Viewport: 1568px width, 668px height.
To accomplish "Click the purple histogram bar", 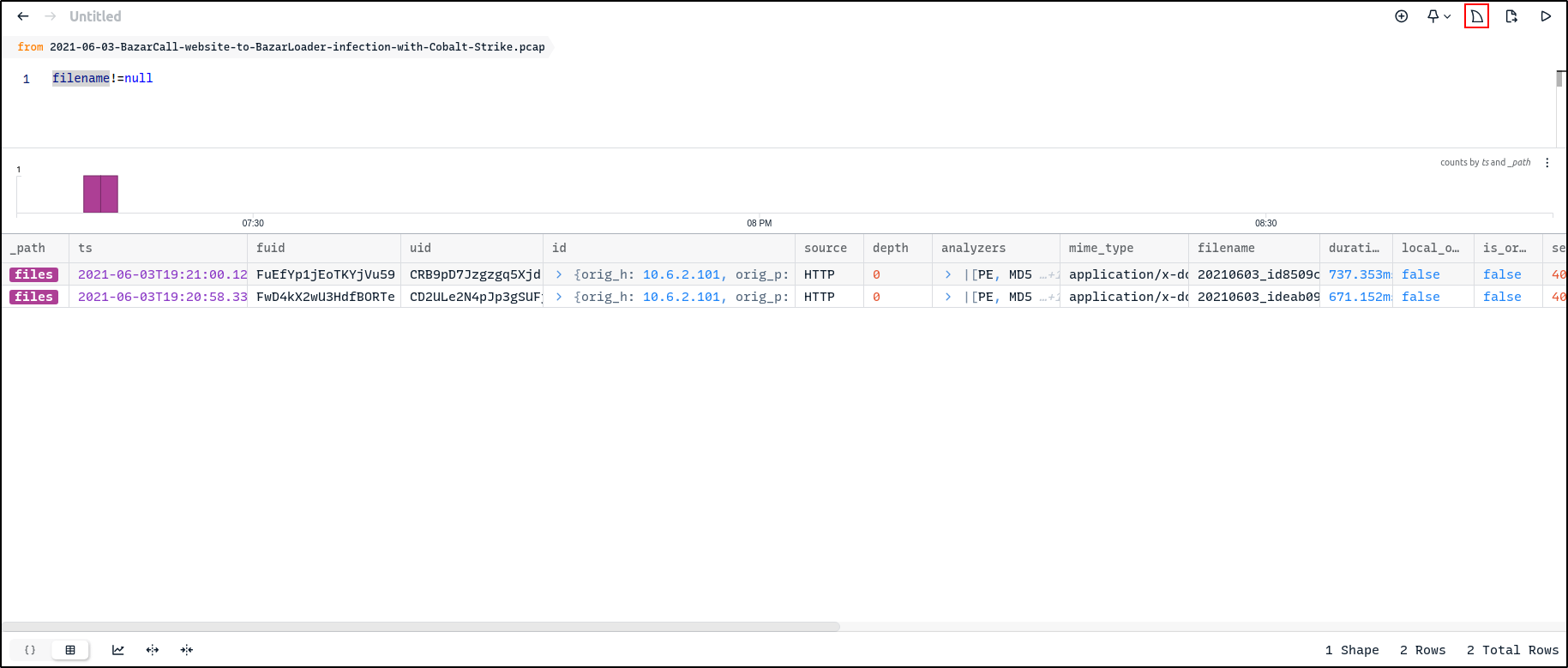I will coord(100,194).
